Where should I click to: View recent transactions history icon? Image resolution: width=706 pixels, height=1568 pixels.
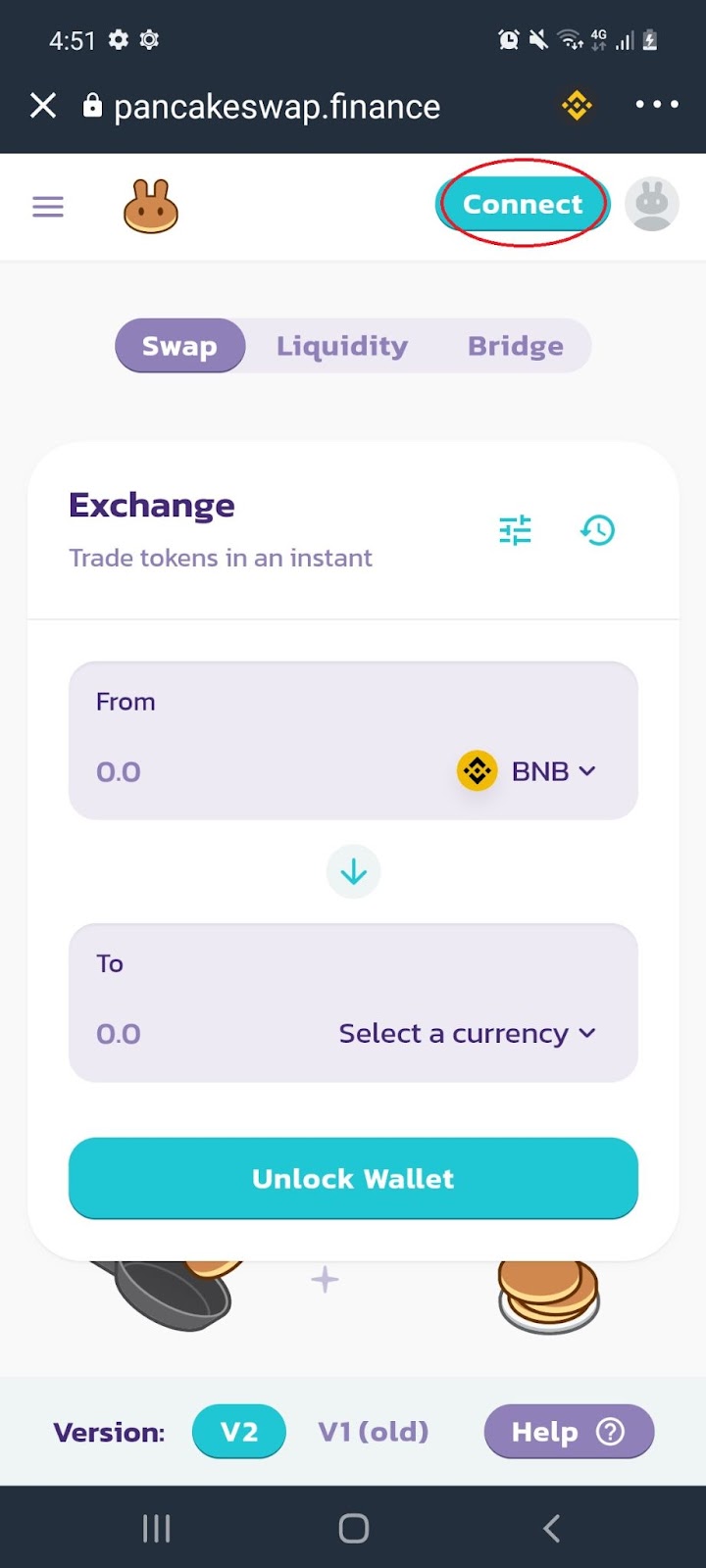click(597, 530)
